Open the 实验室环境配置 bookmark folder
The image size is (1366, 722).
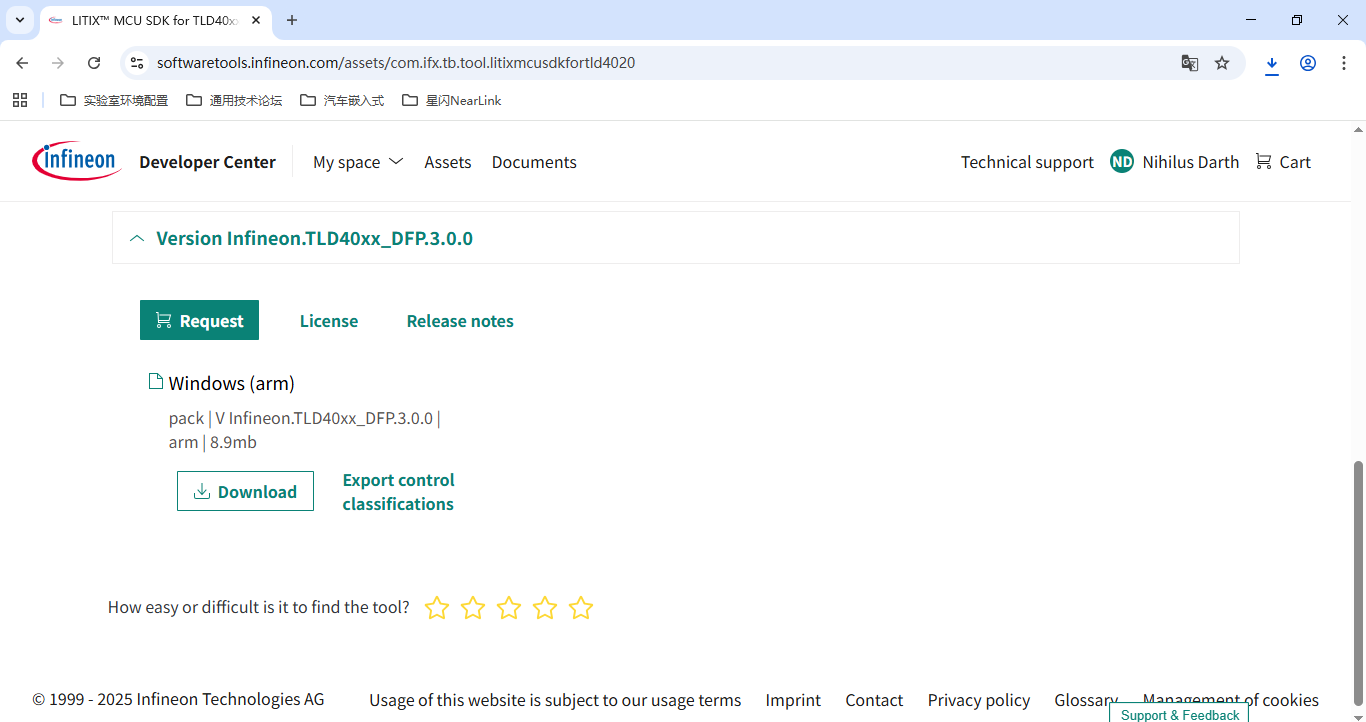(114, 100)
